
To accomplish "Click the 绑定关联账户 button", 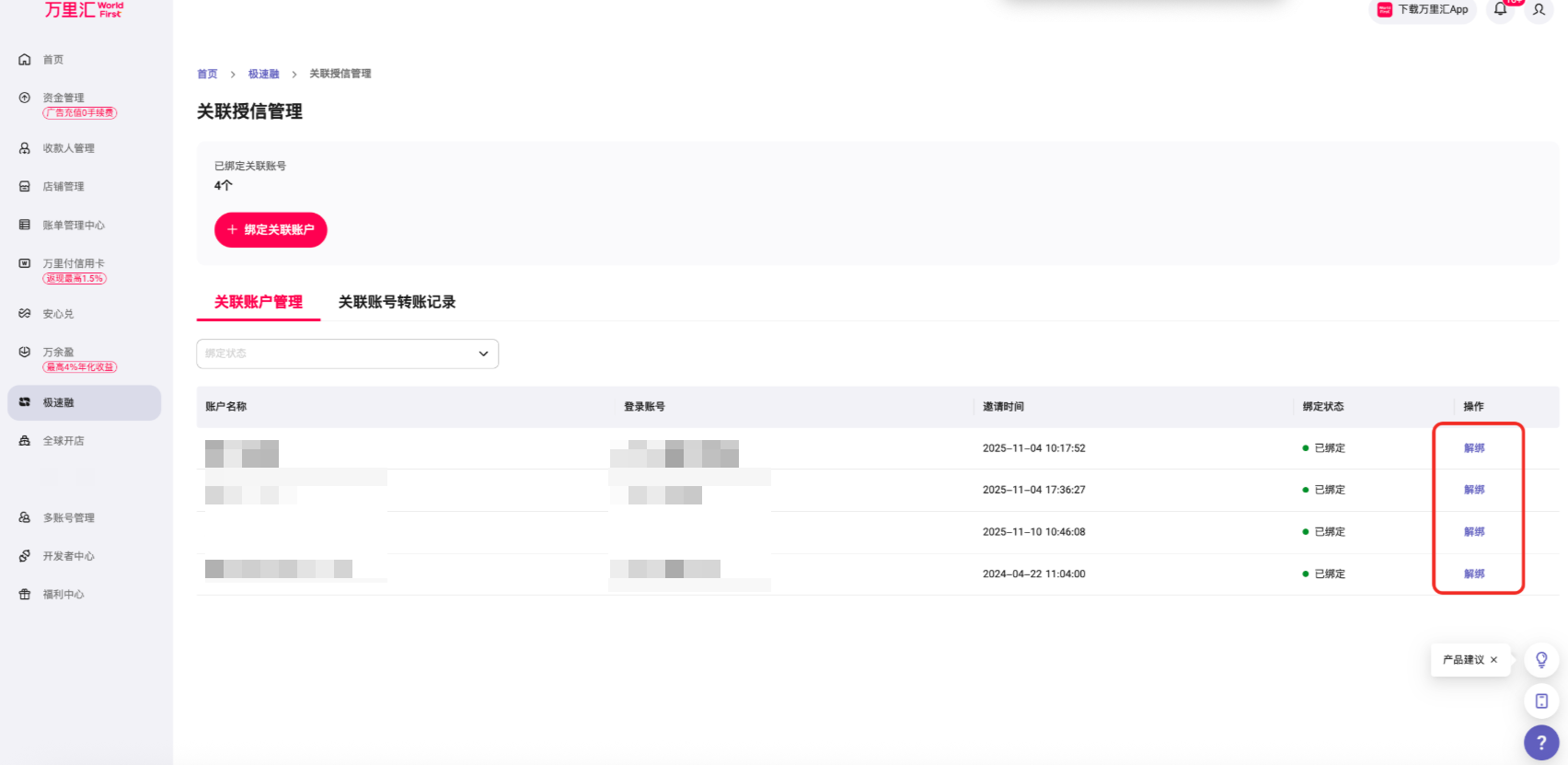I will 271,230.
